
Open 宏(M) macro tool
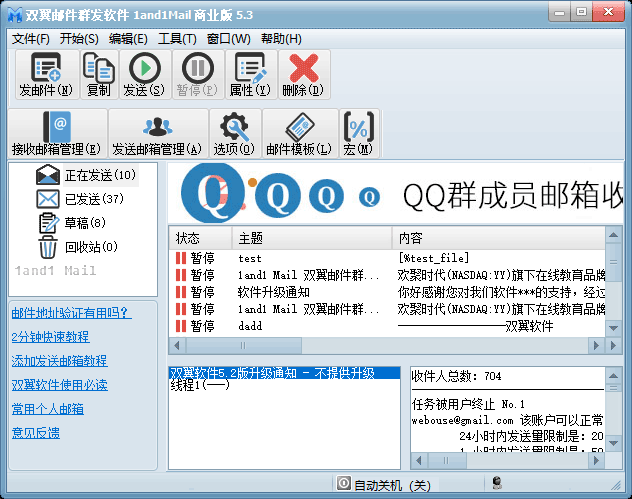359,133
